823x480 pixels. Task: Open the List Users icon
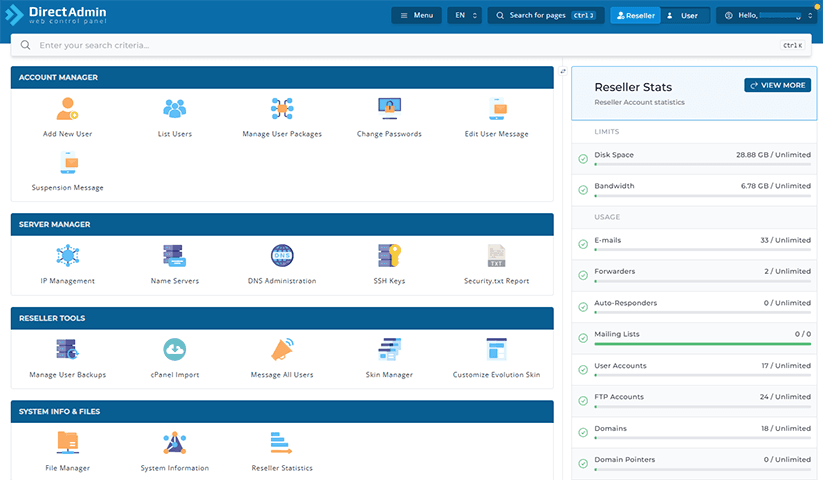[175, 109]
